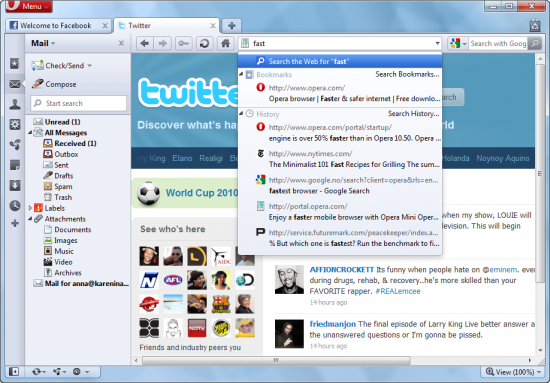
Task: Open the Mail panel envelope icon
Action: click(x=15, y=84)
